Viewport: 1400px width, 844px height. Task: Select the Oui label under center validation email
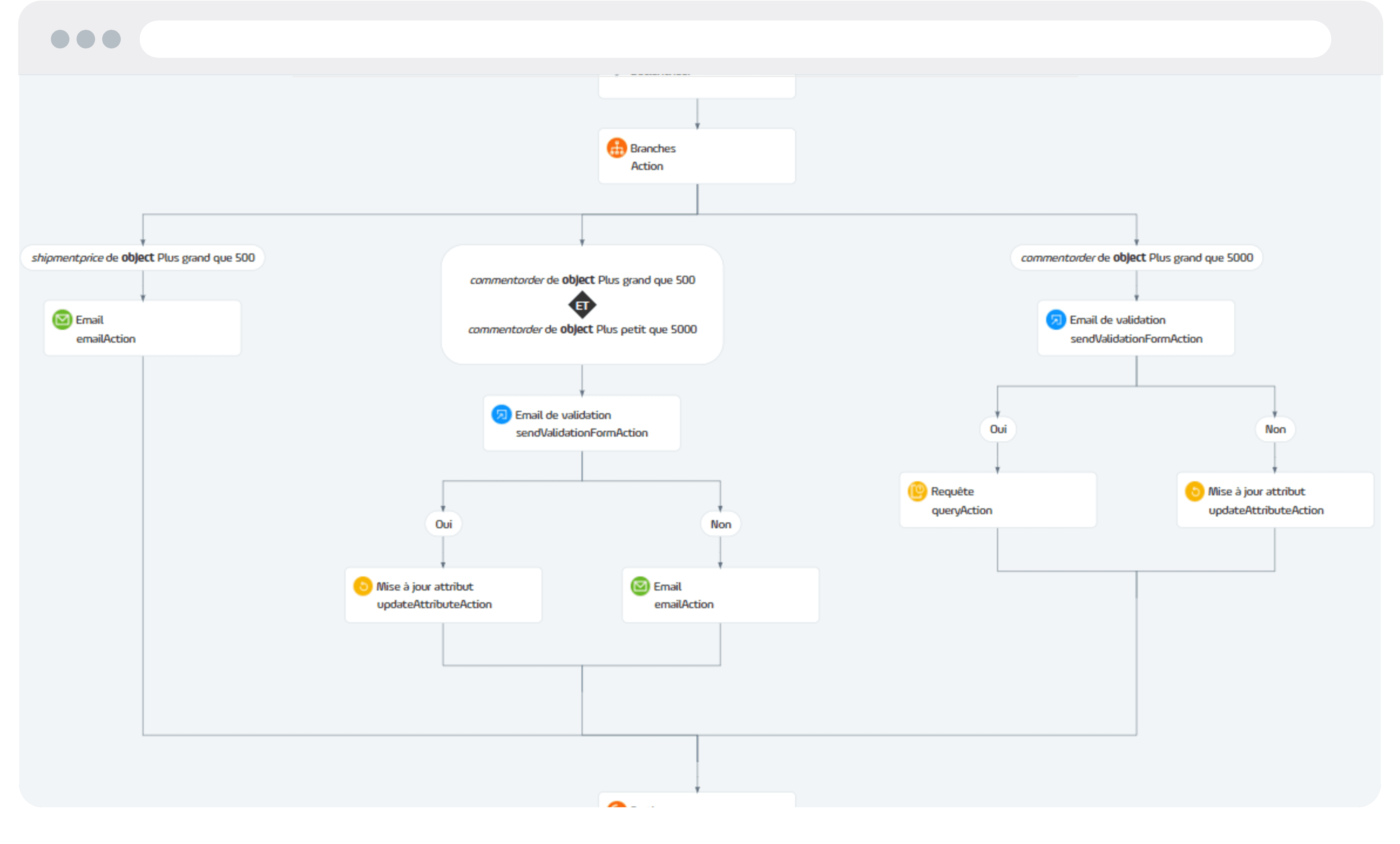click(x=443, y=524)
